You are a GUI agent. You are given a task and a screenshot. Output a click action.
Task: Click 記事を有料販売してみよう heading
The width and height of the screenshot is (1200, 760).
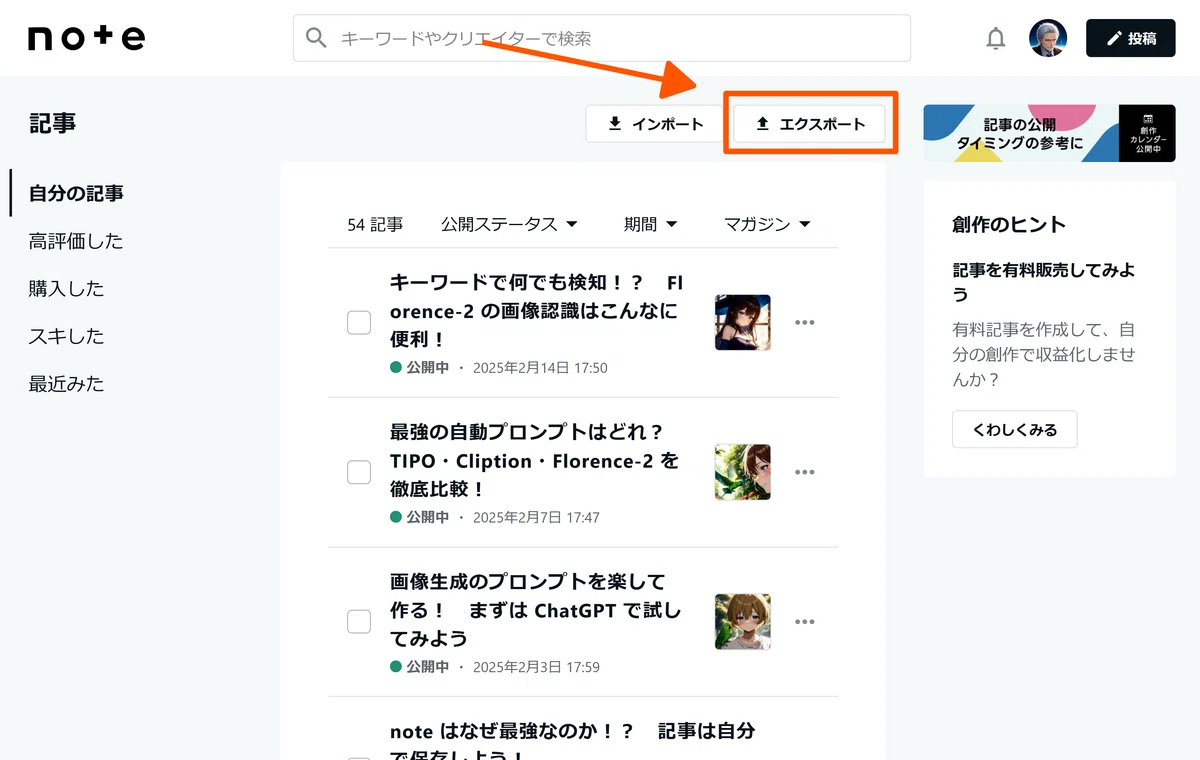[x=1044, y=282]
